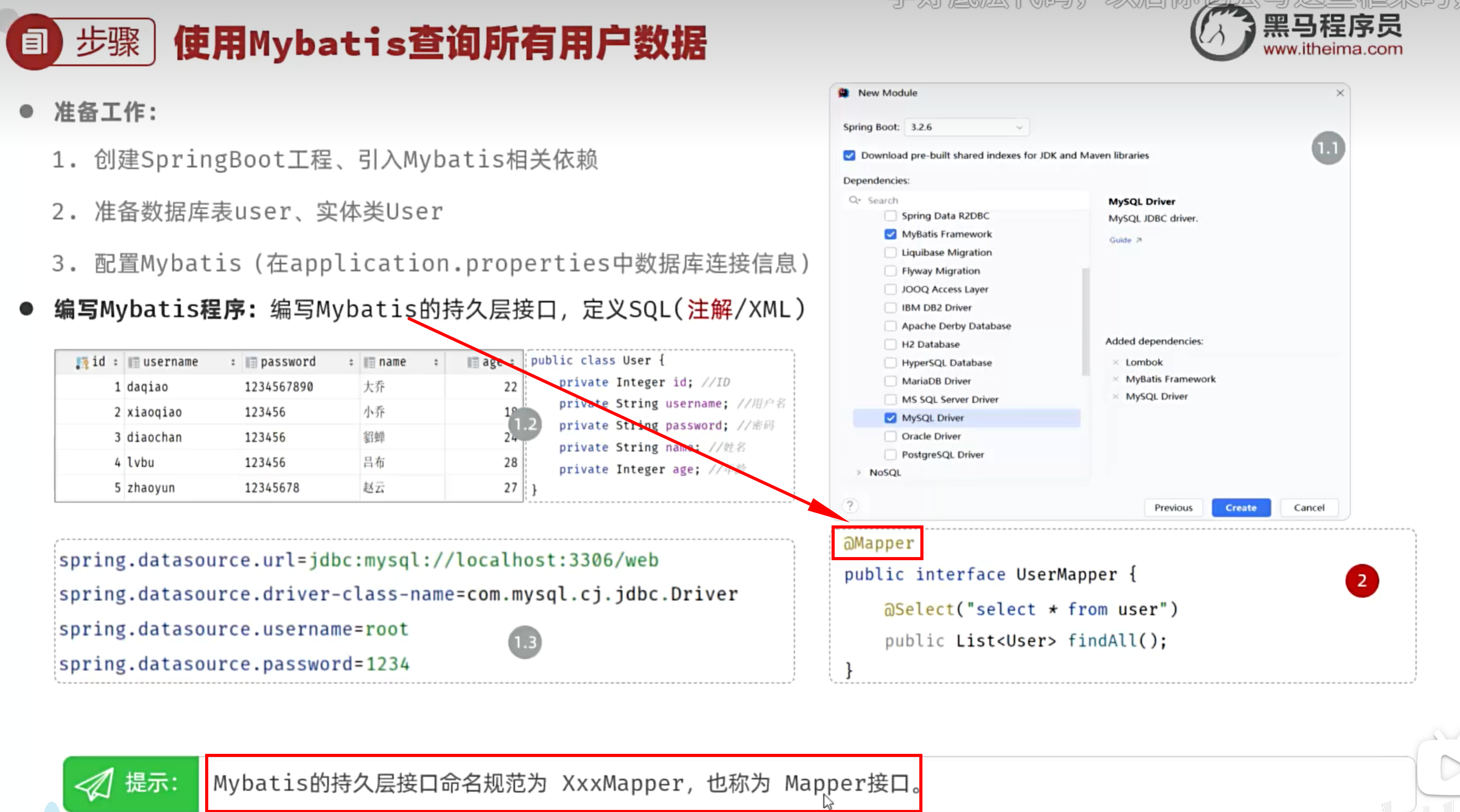Click the green paper plane tip icon
Viewport: 1460px width, 812px height.
click(x=95, y=784)
